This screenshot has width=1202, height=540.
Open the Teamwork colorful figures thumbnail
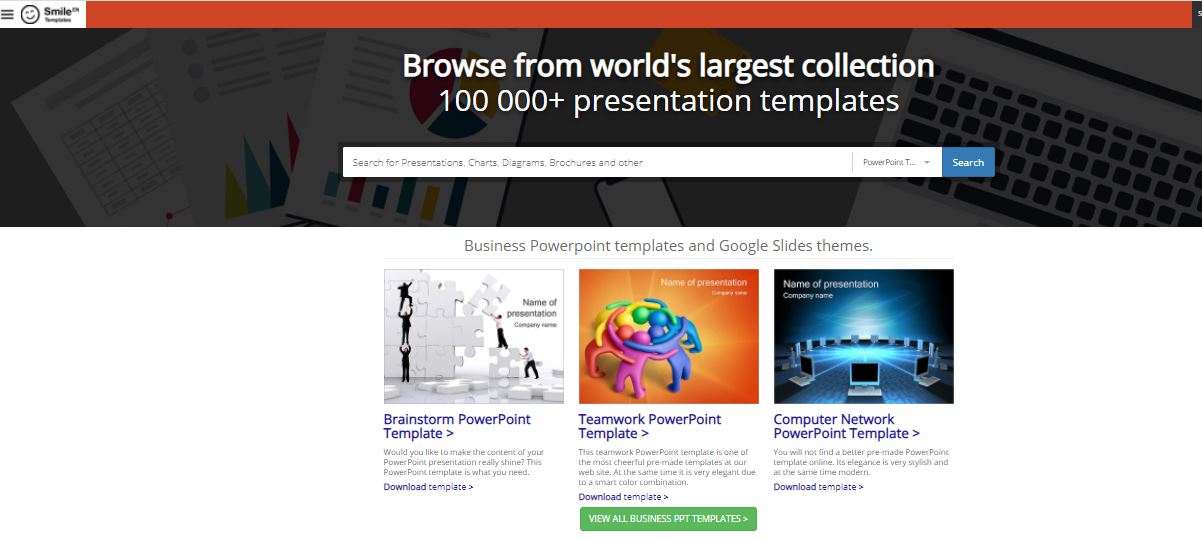[668, 336]
